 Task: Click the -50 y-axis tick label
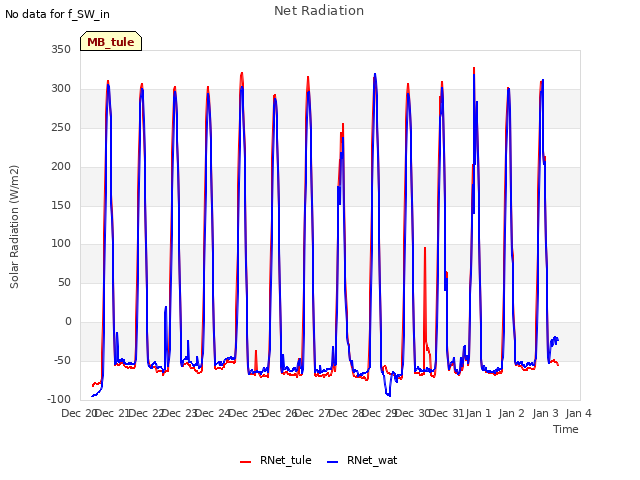click(62, 360)
